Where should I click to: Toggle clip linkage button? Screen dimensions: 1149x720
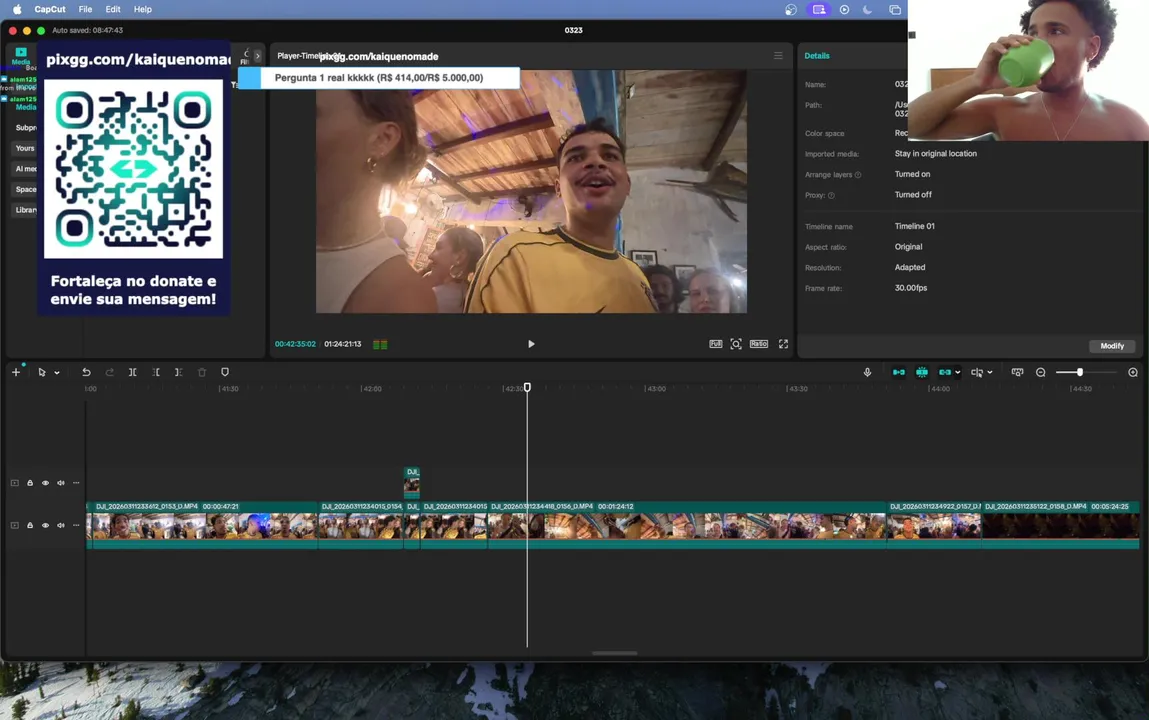coord(945,372)
